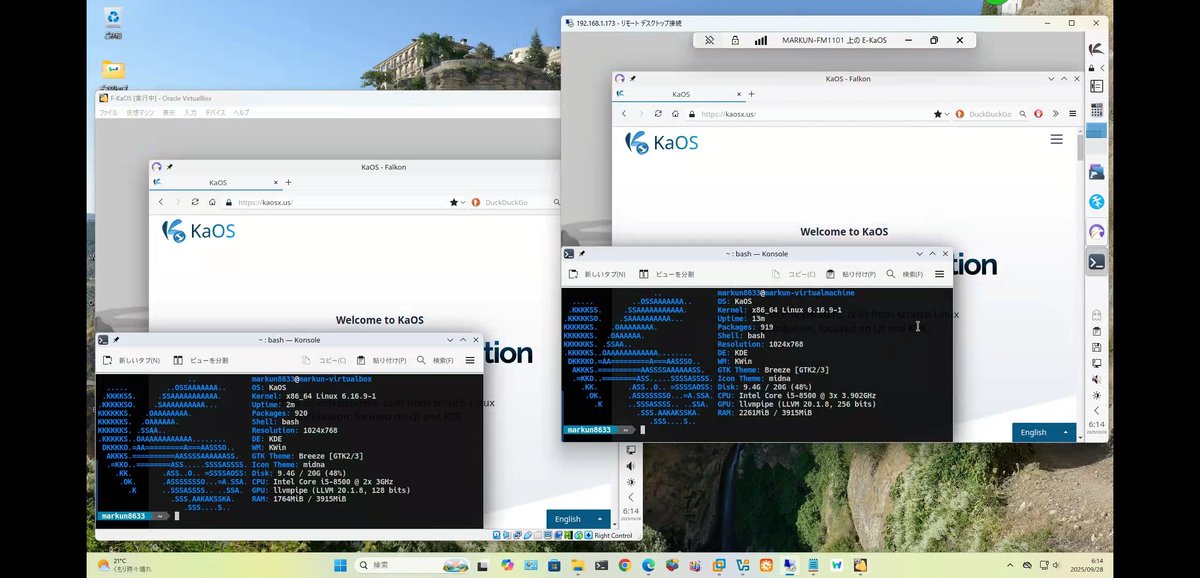Open weather widget on Windows taskbar

tap(125, 565)
